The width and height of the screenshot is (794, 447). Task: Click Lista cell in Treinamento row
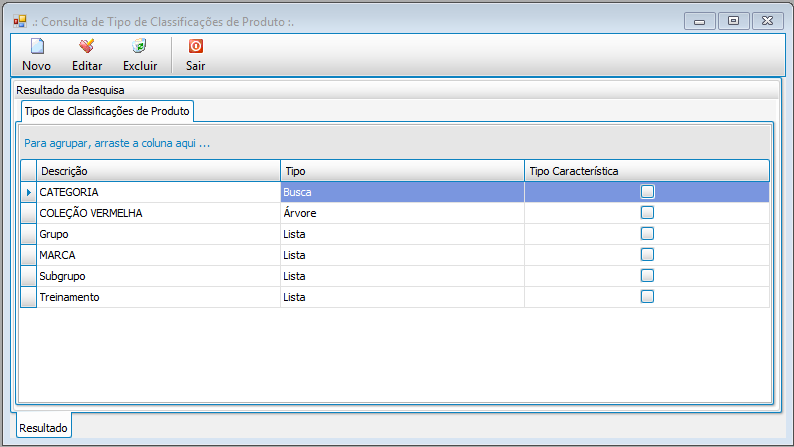point(403,297)
